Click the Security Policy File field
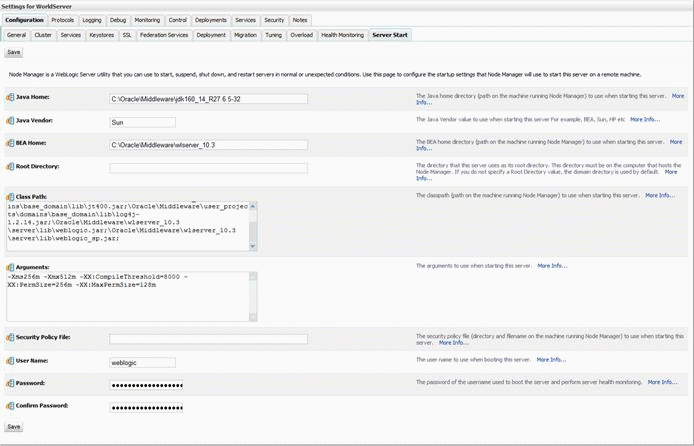This screenshot has width=694, height=446. click(x=208, y=339)
